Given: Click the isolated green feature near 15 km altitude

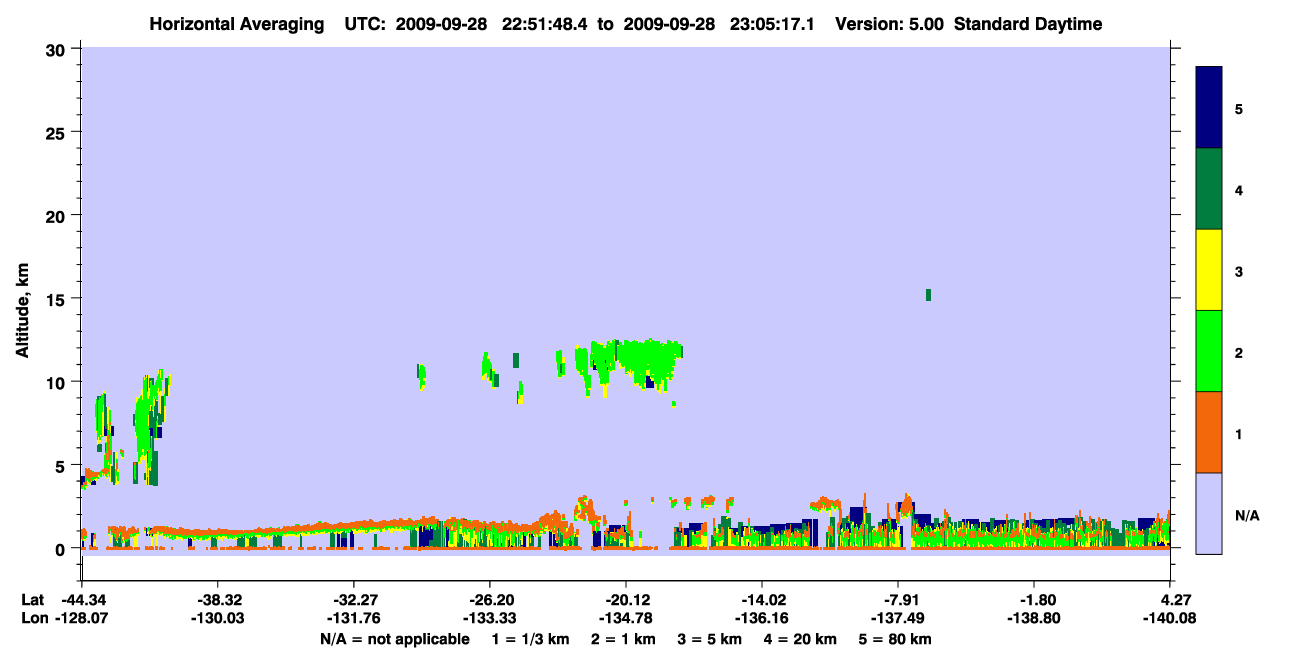Looking at the screenshot, I should (x=929, y=294).
